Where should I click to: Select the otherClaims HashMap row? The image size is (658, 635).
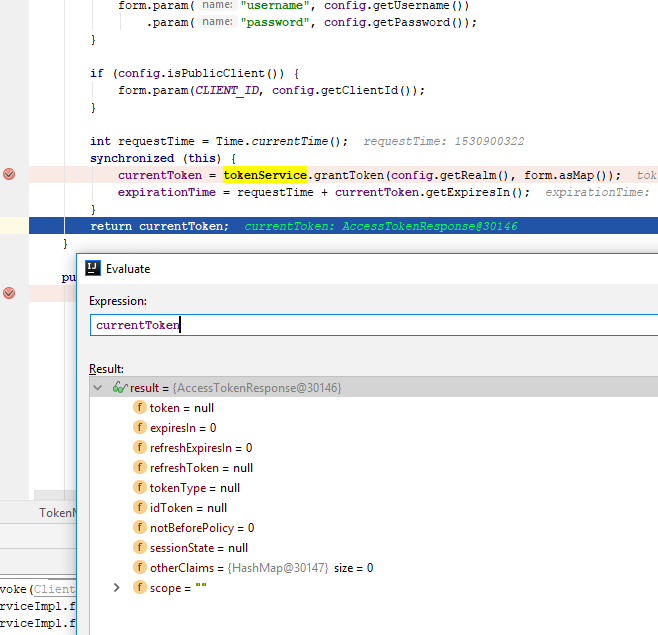(374, 567)
